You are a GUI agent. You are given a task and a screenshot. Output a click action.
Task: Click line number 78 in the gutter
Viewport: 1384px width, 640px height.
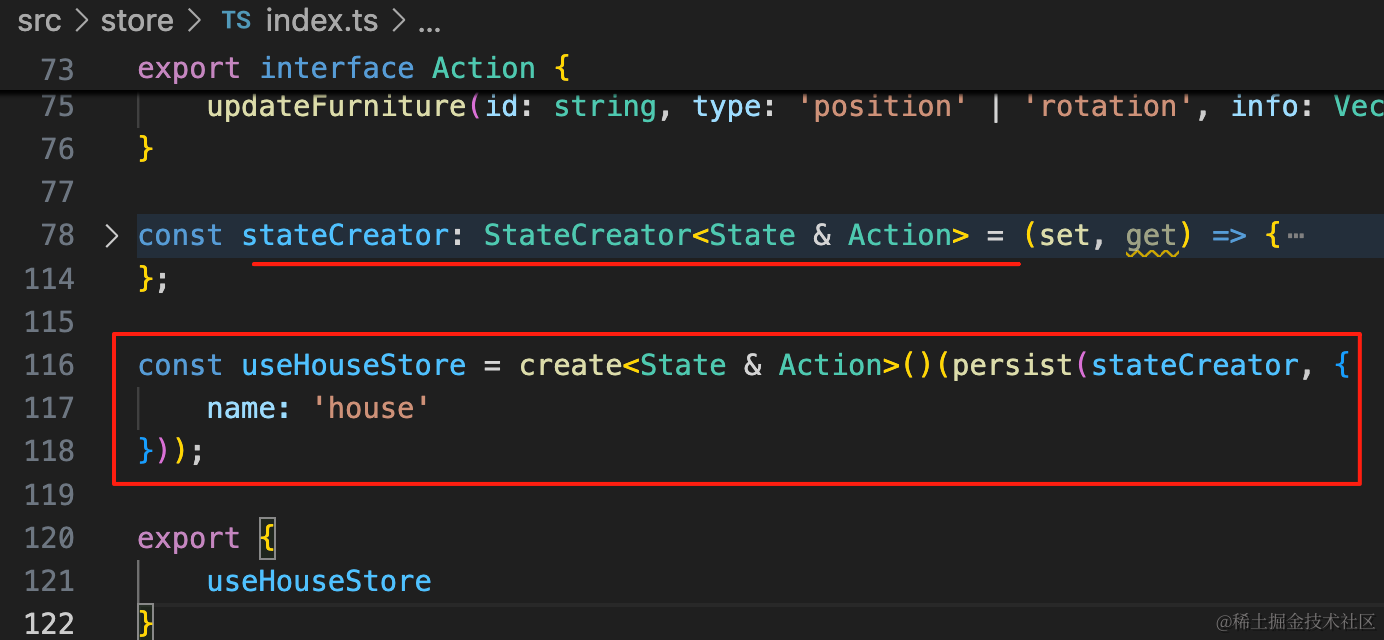point(57,235)
